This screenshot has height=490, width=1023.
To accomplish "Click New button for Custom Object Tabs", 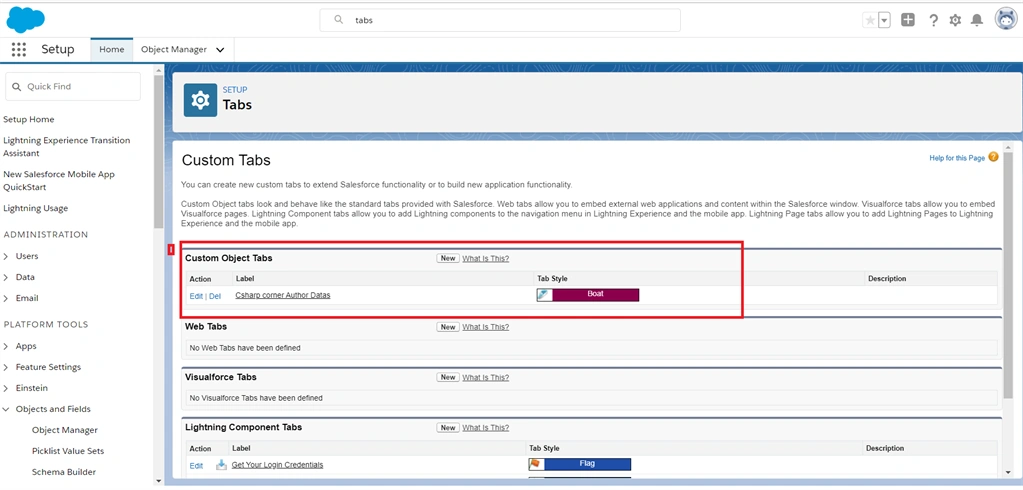I will click(x=448, y=258).
